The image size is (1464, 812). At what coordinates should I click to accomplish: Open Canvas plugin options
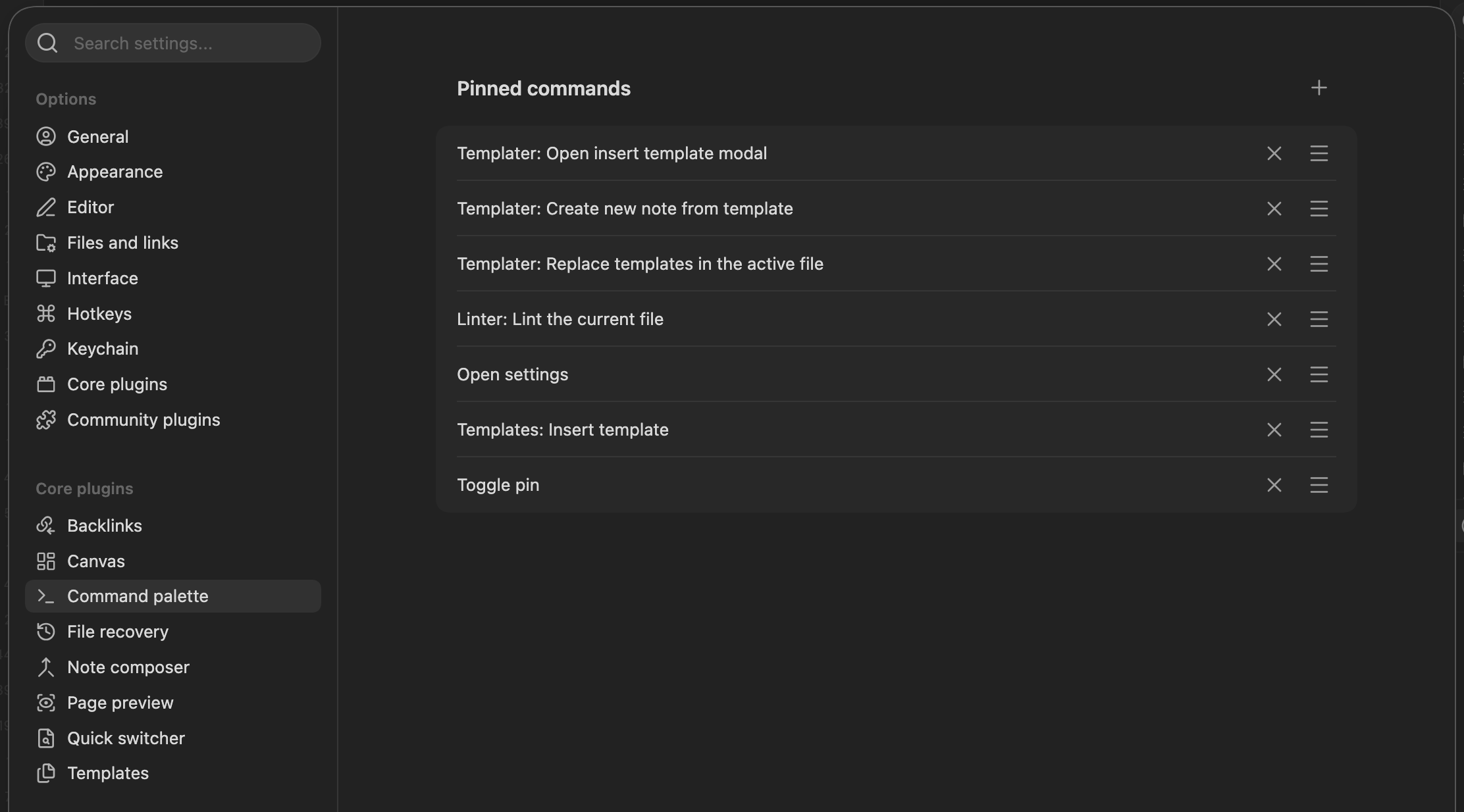[173, 561]
